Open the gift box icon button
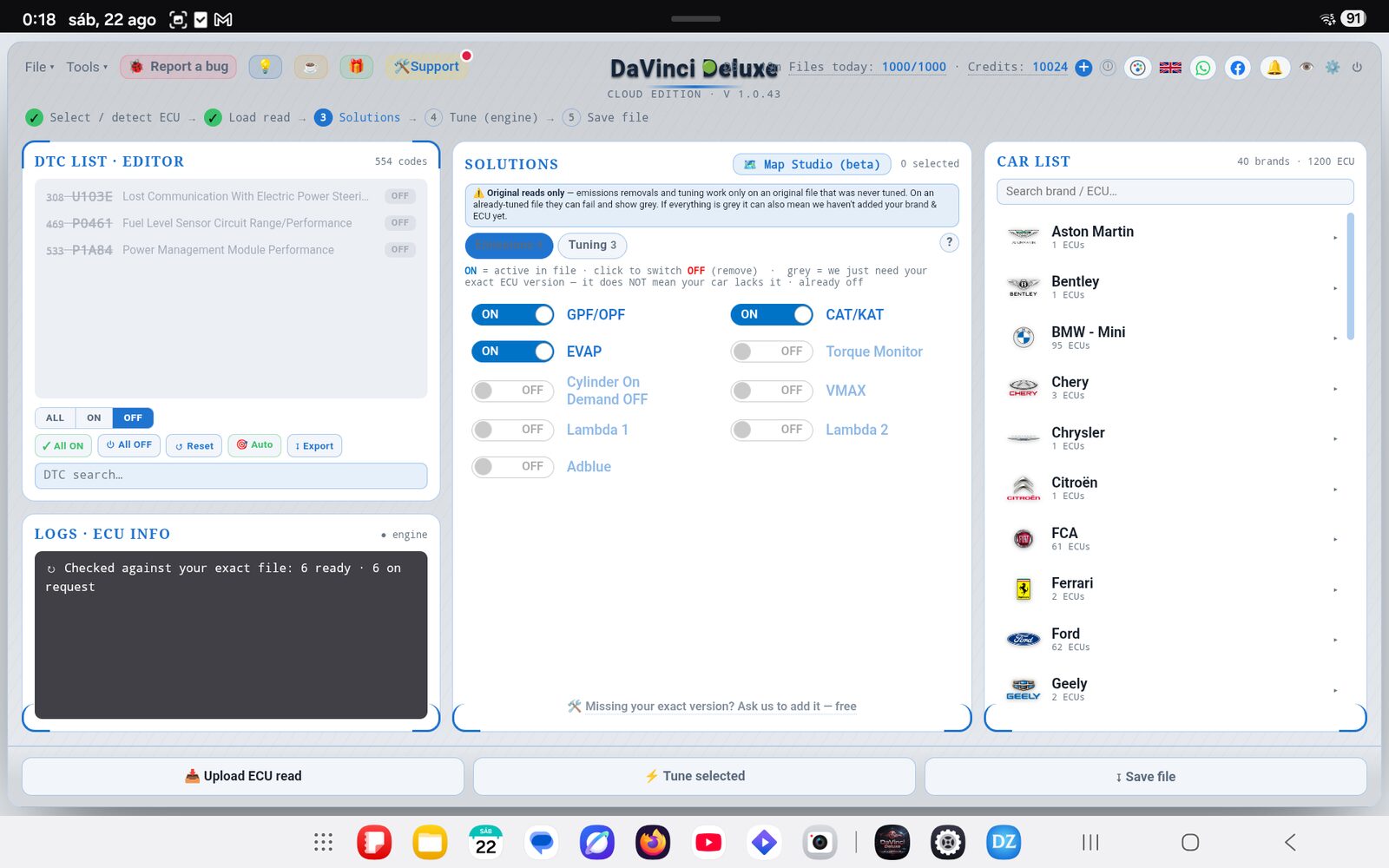The image size is (1389, 868). [x=356, y=67]
